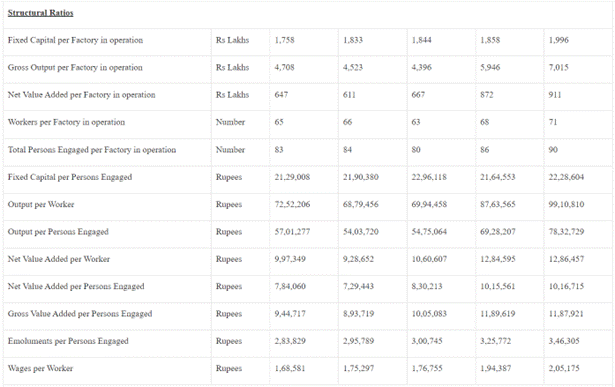The height and width of the screenshot is (387, 615).
Task: Select the value 2,05,175 in Wages row
Action: [x=564, y=369]
